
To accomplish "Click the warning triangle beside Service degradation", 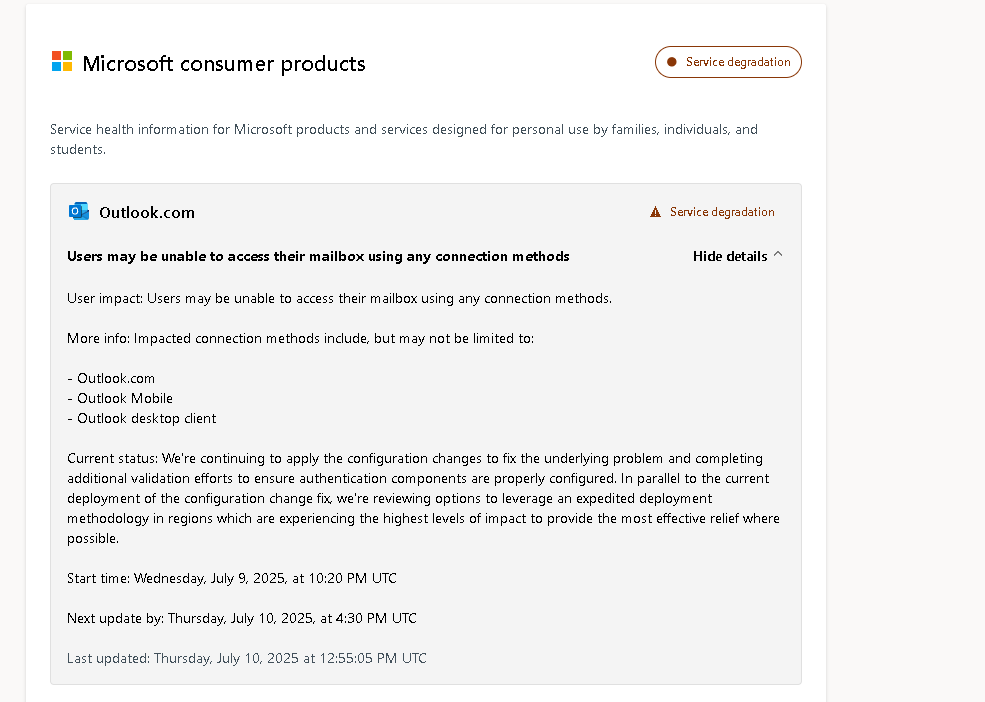I will [655, 211].
